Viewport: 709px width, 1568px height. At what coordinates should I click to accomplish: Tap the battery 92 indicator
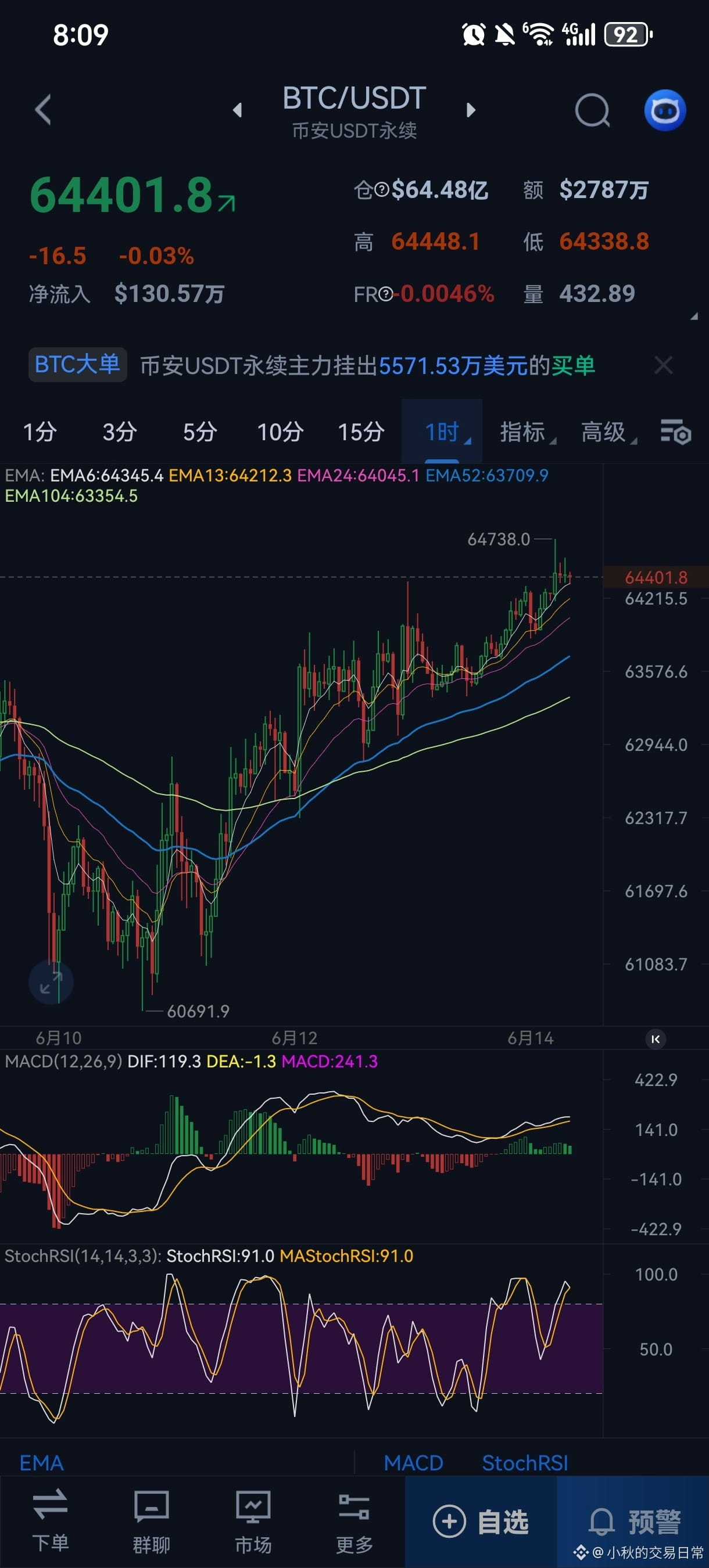coord(628,35)
